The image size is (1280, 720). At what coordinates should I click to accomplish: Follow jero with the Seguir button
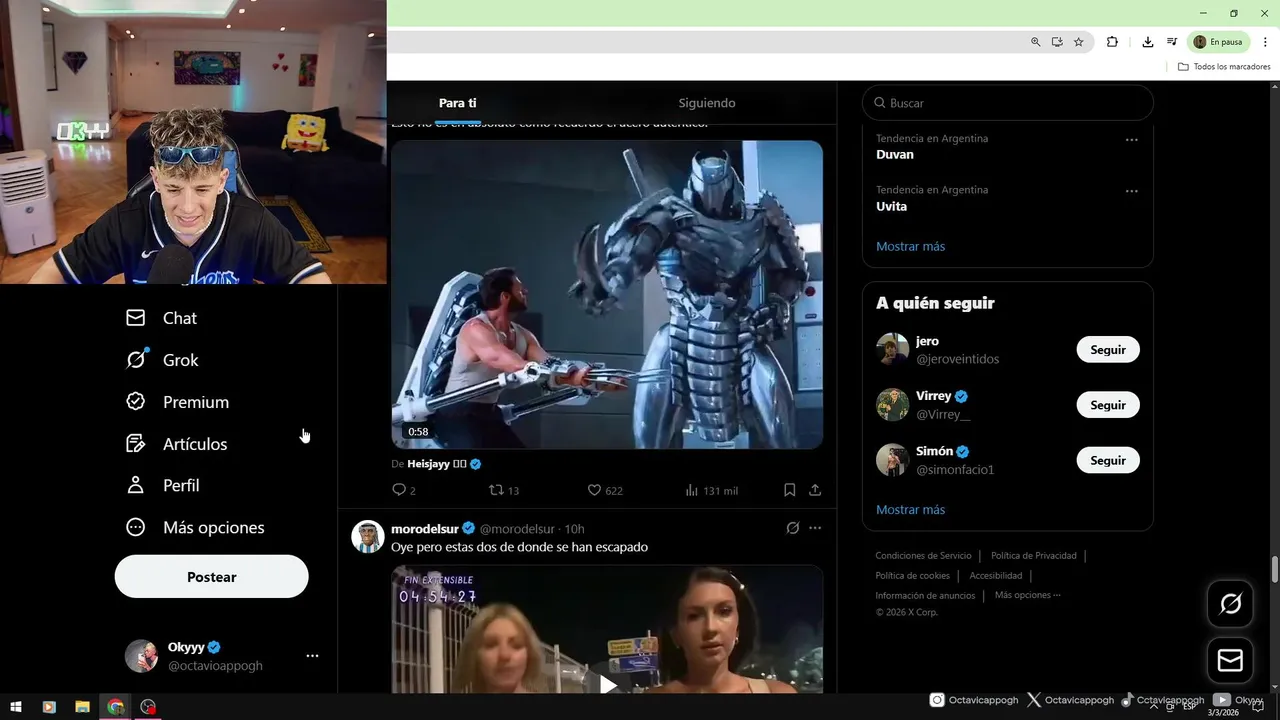(x=1108, y=350)
